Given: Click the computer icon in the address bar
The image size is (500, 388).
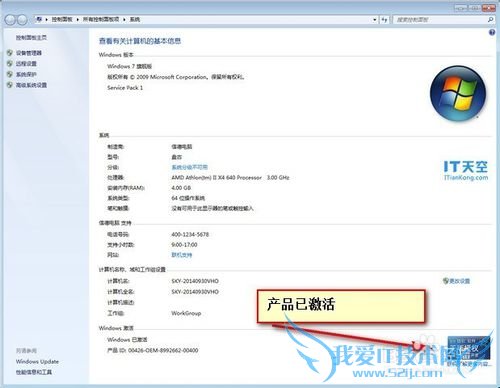Looking at the screenshot, I should click(39, 20).
